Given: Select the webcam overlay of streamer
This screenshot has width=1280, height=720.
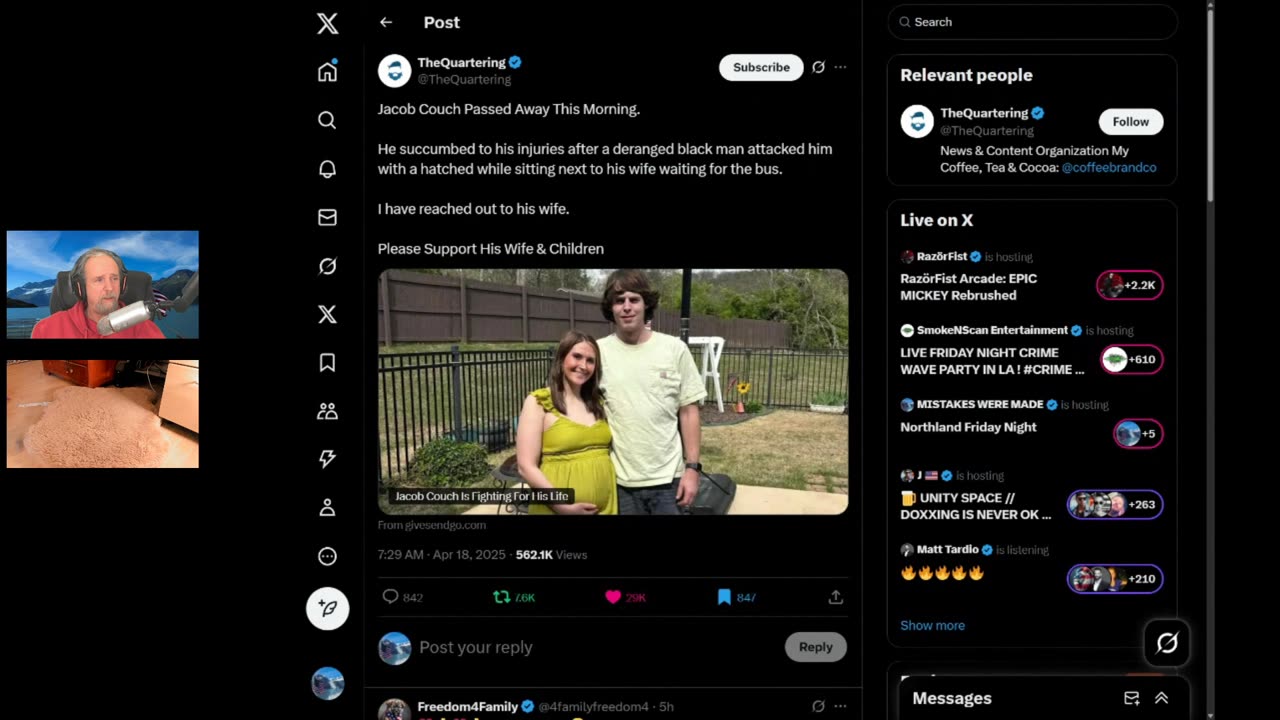Looking at the screenshot, I should 103,285.
